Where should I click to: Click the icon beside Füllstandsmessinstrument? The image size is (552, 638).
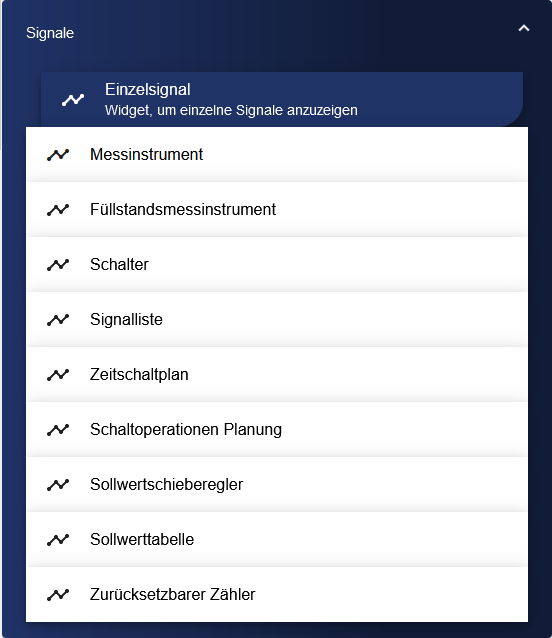click(58, 210)
